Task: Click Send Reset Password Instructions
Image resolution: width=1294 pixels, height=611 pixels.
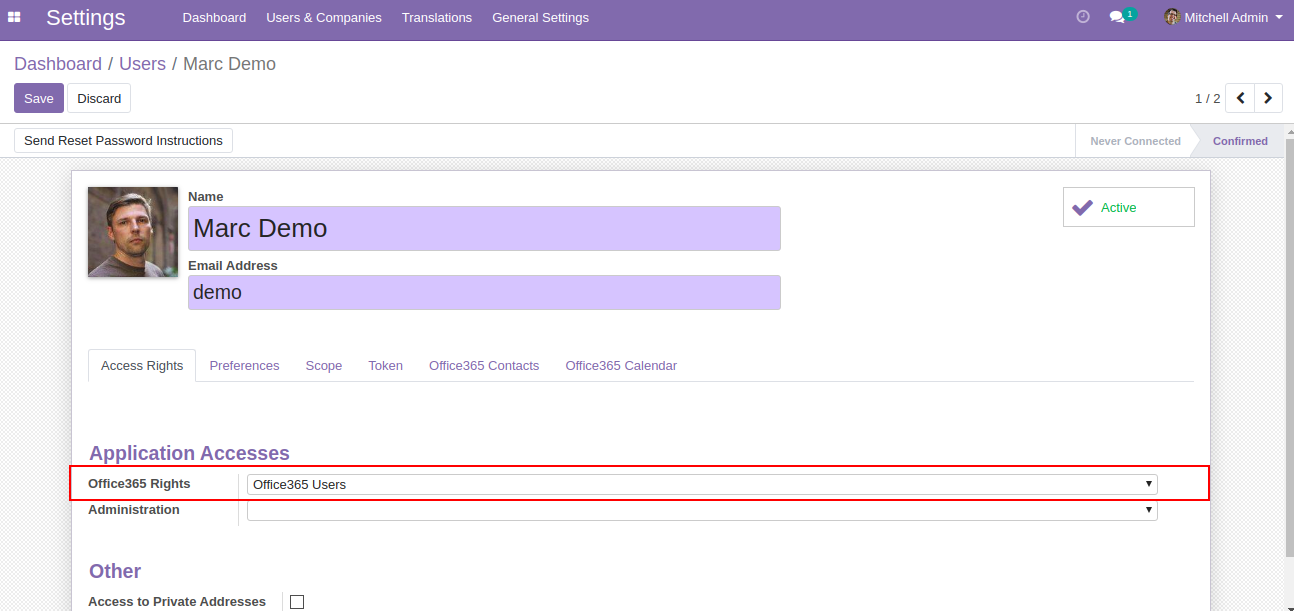Action: pyautogui.click(x=123, y=141)
